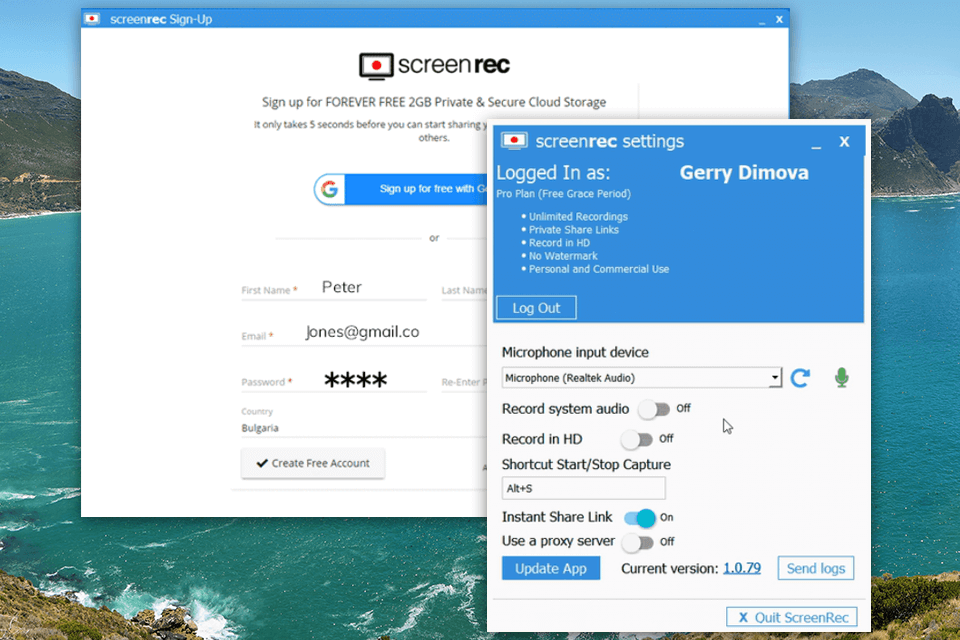Click the Shortcut field showing Alt+S
The width and height of the screenshot is (960, 640).
tap(583, 488)
